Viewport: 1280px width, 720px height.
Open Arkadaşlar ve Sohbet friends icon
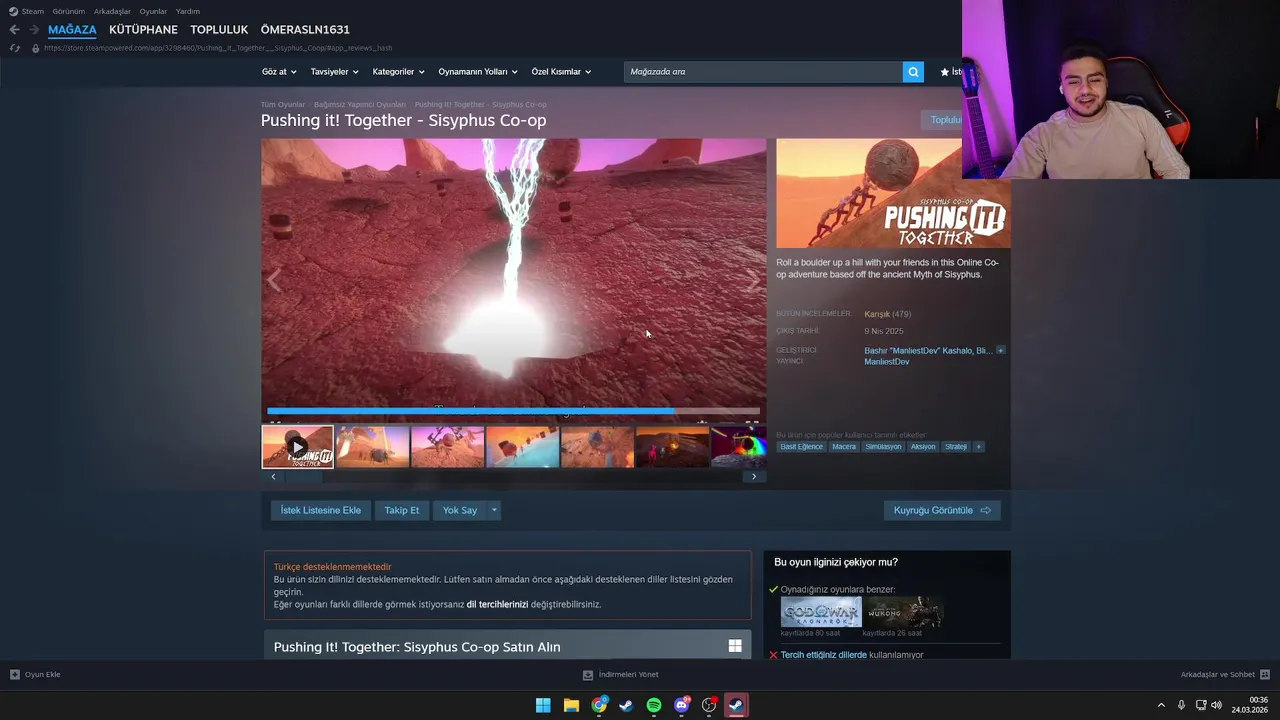coord(1265,674)
